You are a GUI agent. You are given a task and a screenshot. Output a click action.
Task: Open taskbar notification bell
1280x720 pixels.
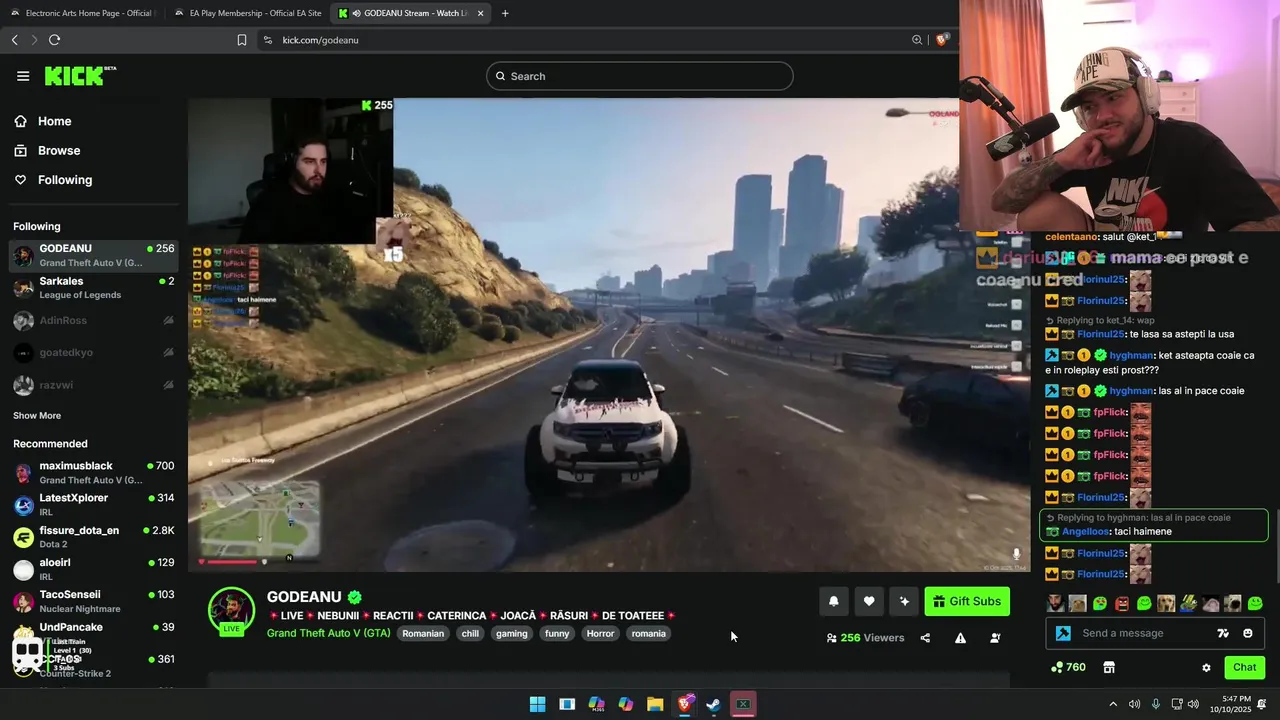[x=1262, y=704]
